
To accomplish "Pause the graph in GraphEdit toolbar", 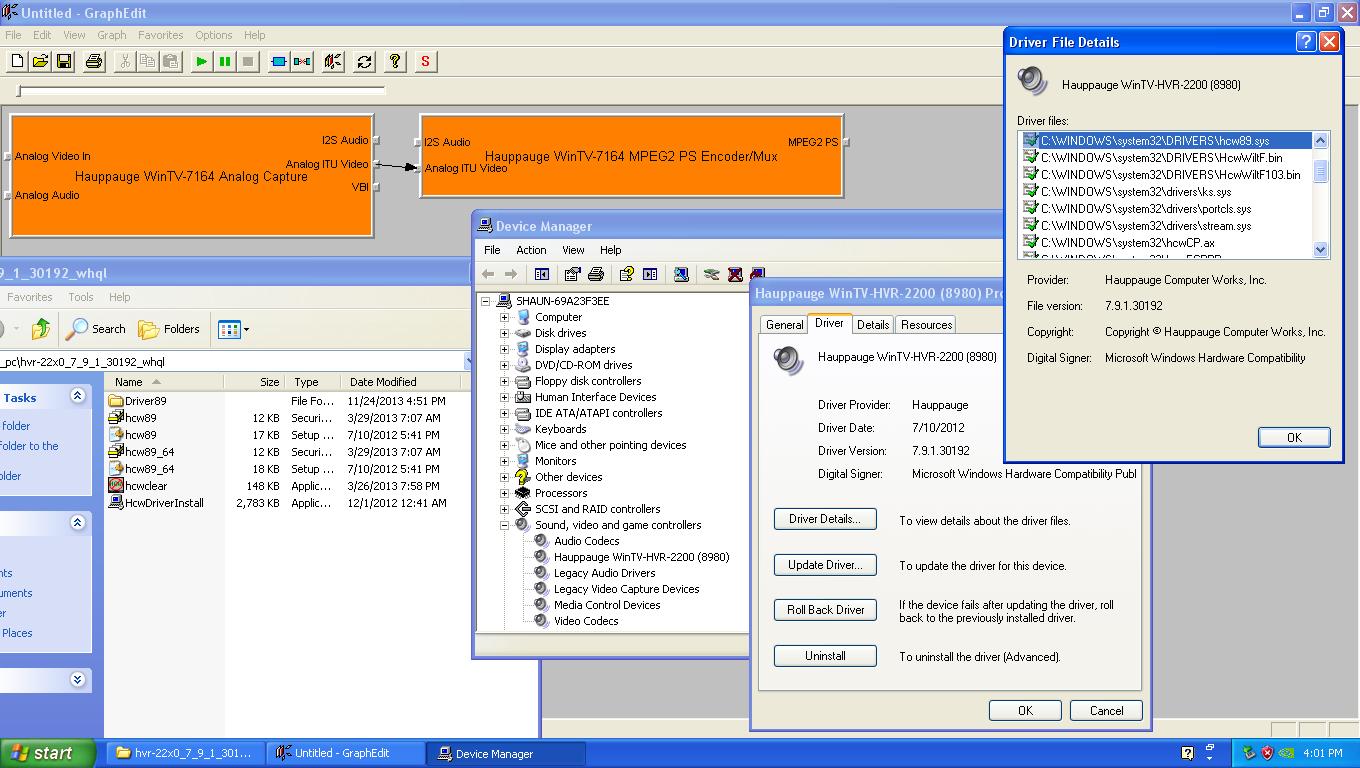I will [x=225, y=62].
